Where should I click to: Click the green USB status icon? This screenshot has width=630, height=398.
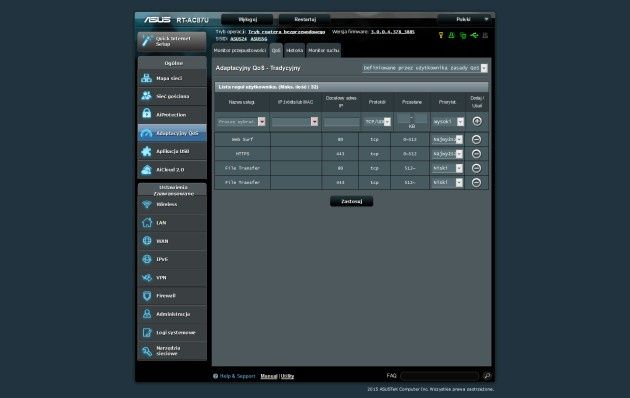[474, 35]
